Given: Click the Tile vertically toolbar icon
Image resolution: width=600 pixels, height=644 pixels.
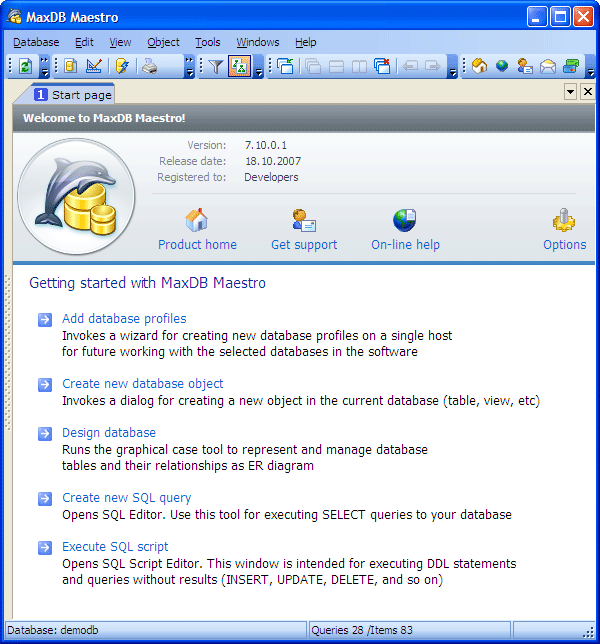Looking at the screenshot, I should click(x=359, y=66).
